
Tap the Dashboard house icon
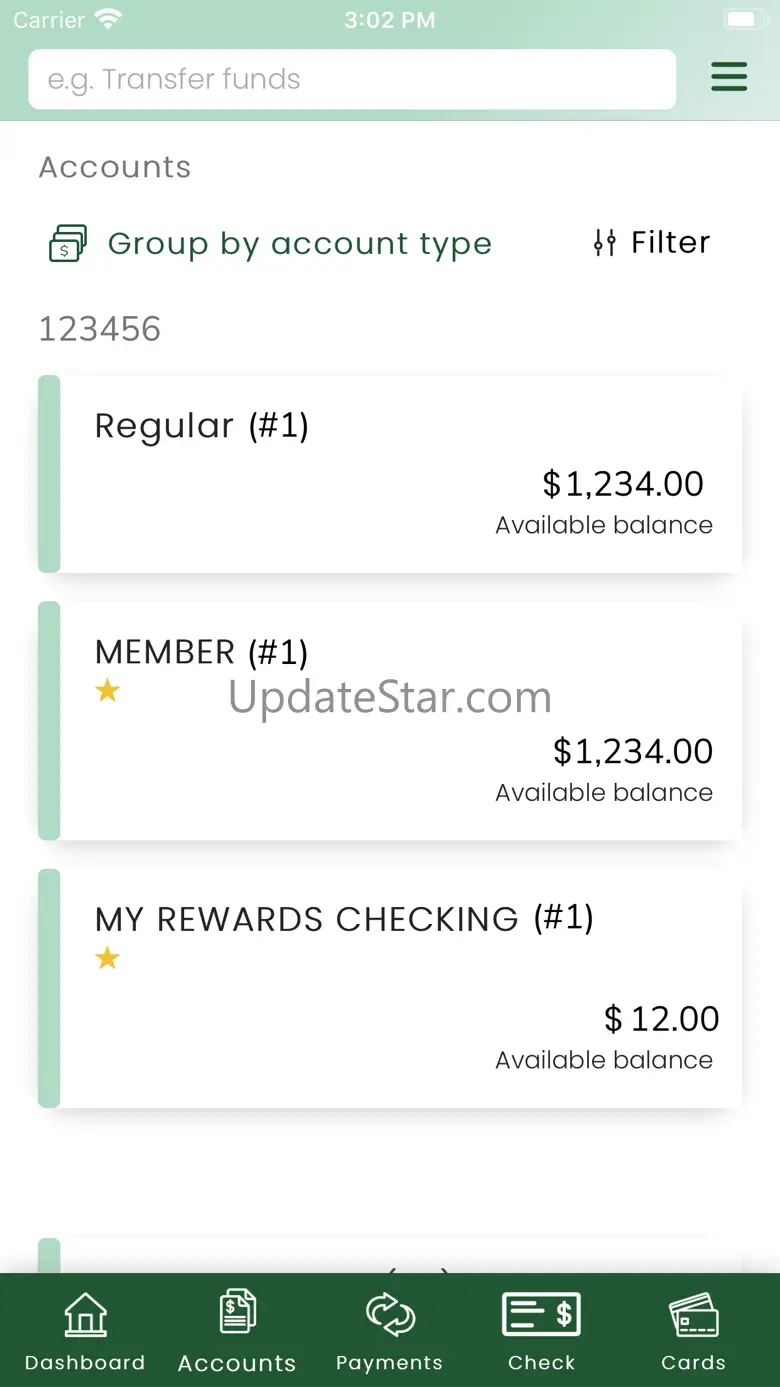[85, 1313]
